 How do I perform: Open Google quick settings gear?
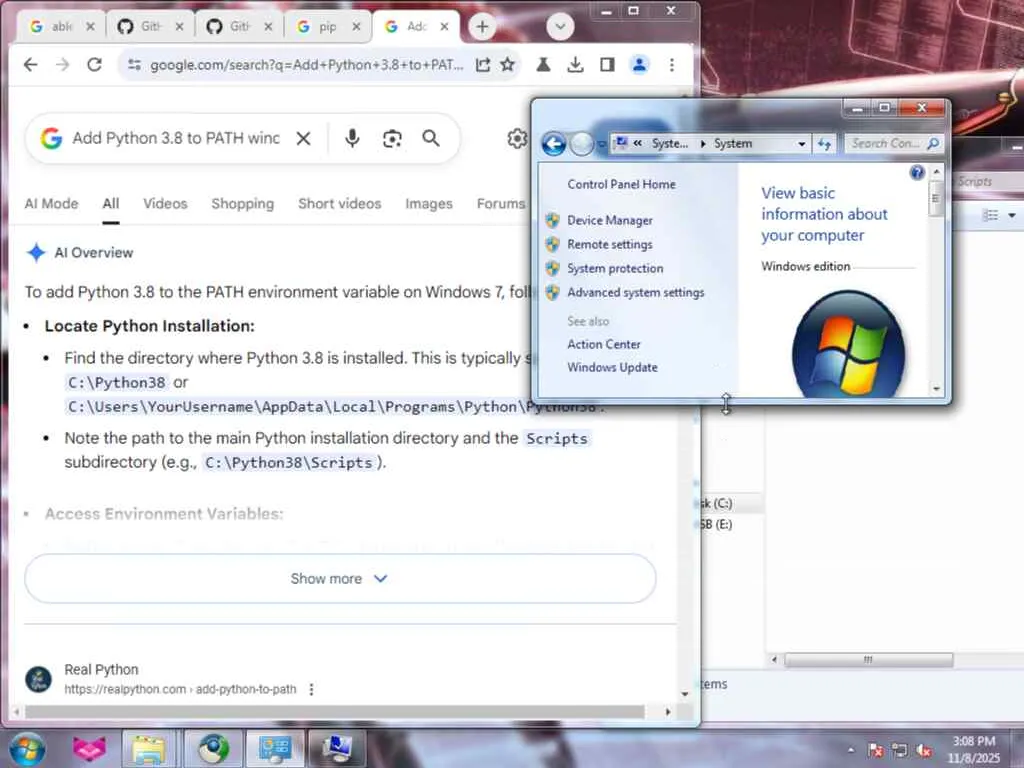517,138
